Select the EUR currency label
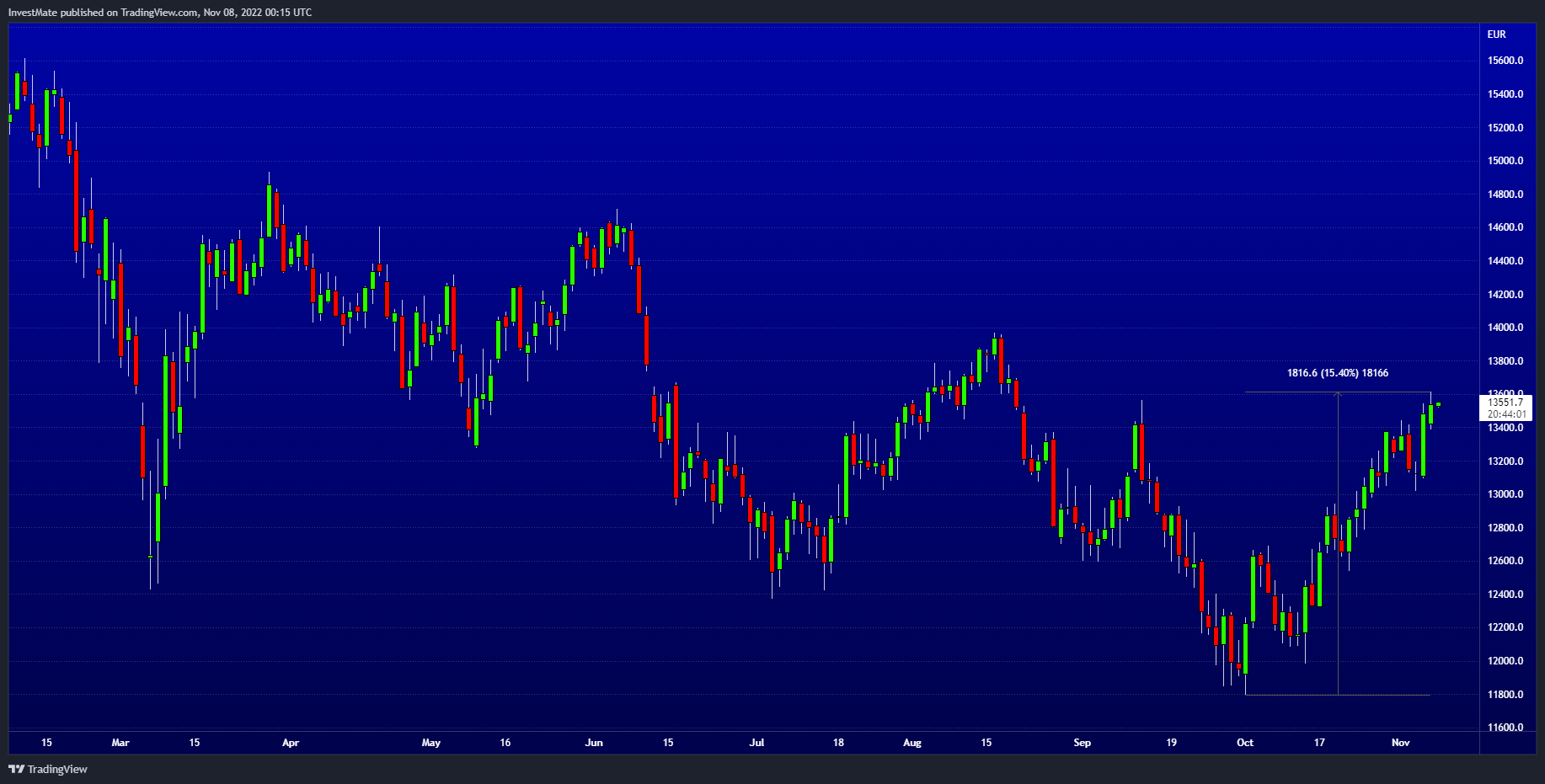Image resolution: width=1545 pixels, height=784 pixels. 1496,35
